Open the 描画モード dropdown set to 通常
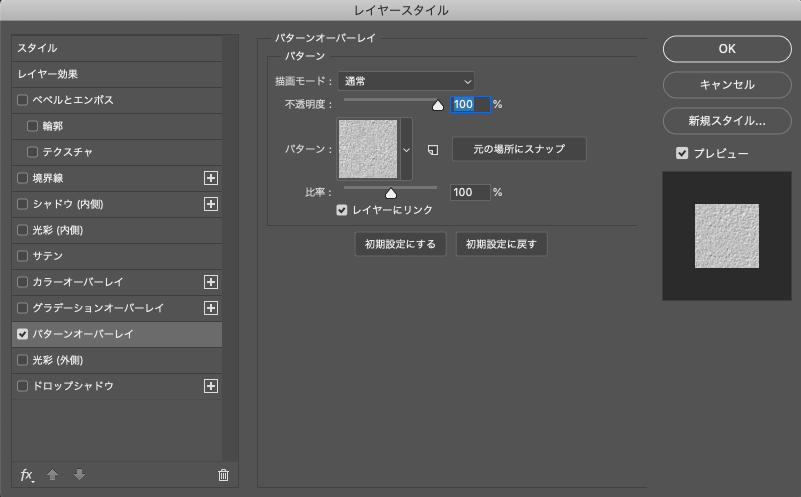This screenshot has height=497, width=801. (x=406, y=81)
